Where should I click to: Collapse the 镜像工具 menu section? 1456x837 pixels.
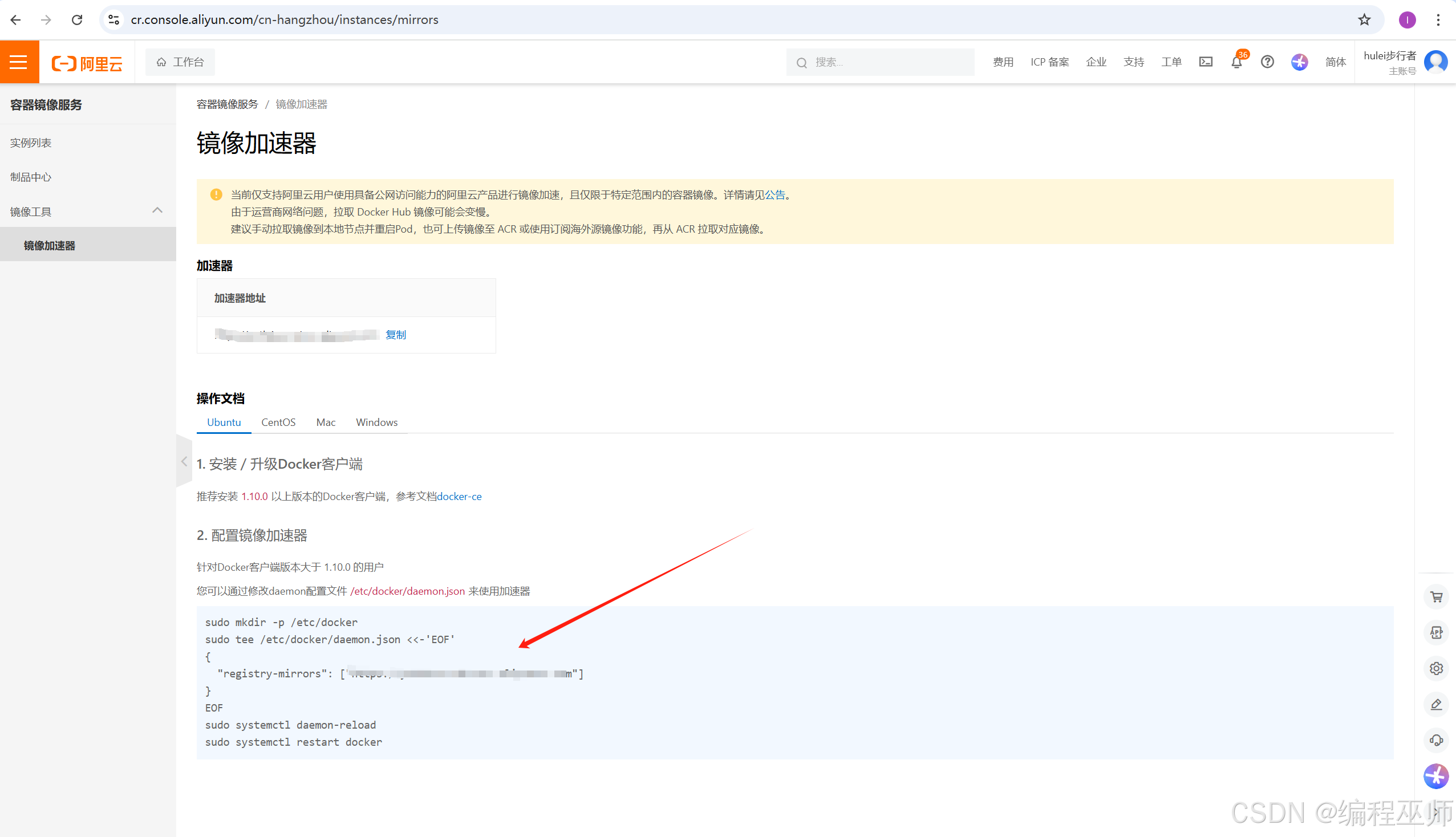point(157,211)
